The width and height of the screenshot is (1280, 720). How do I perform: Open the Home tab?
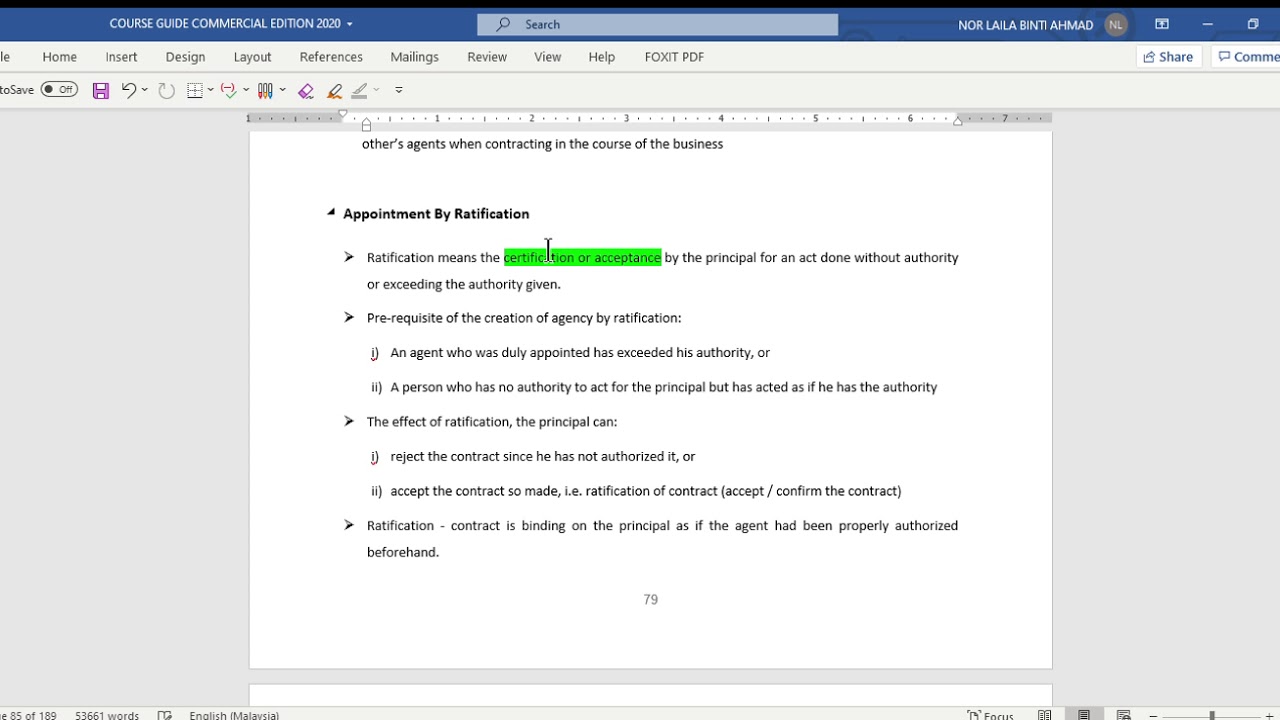point(60,57)
